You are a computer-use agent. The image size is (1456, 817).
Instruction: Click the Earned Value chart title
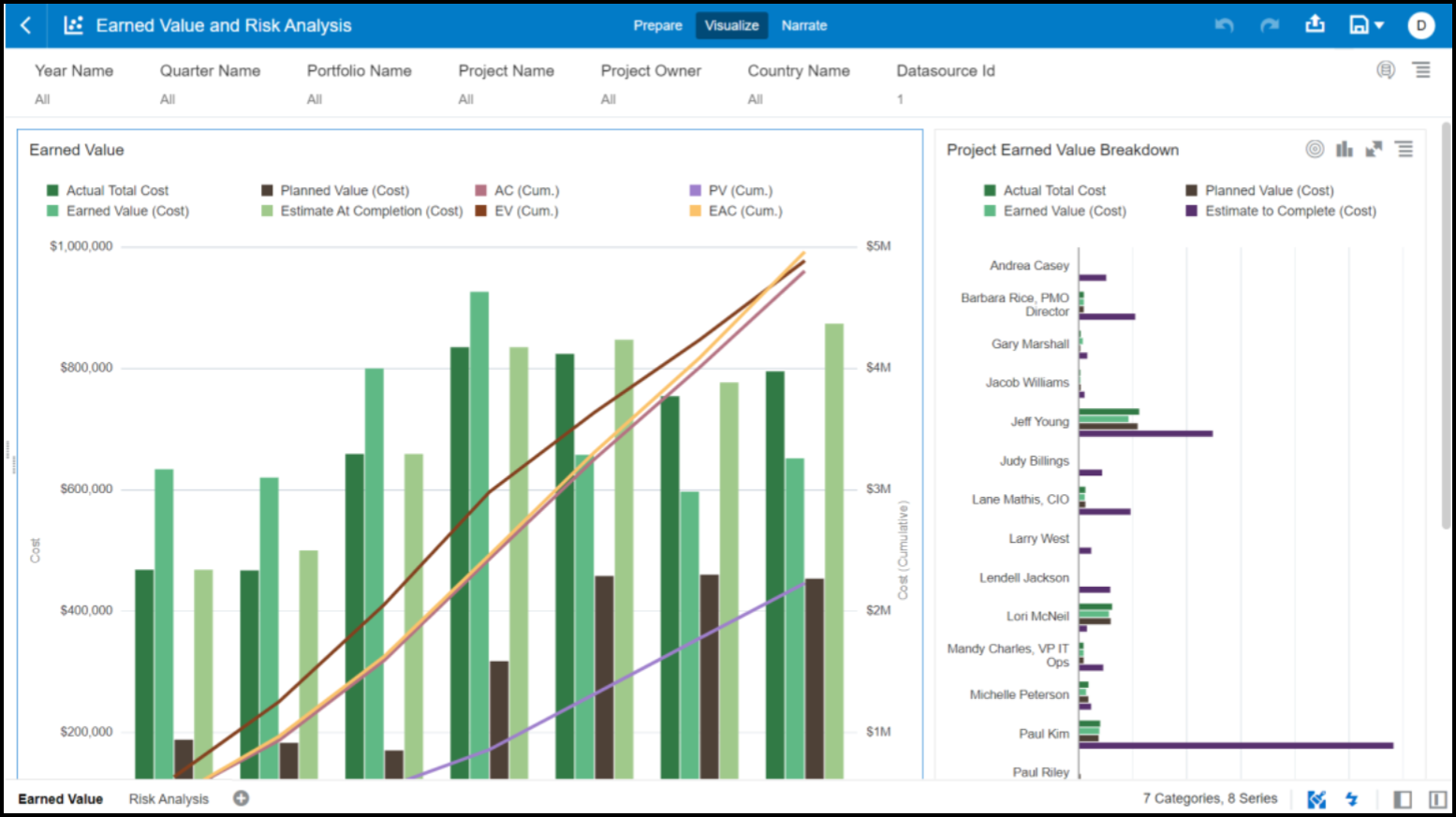[x=77, y=150]
